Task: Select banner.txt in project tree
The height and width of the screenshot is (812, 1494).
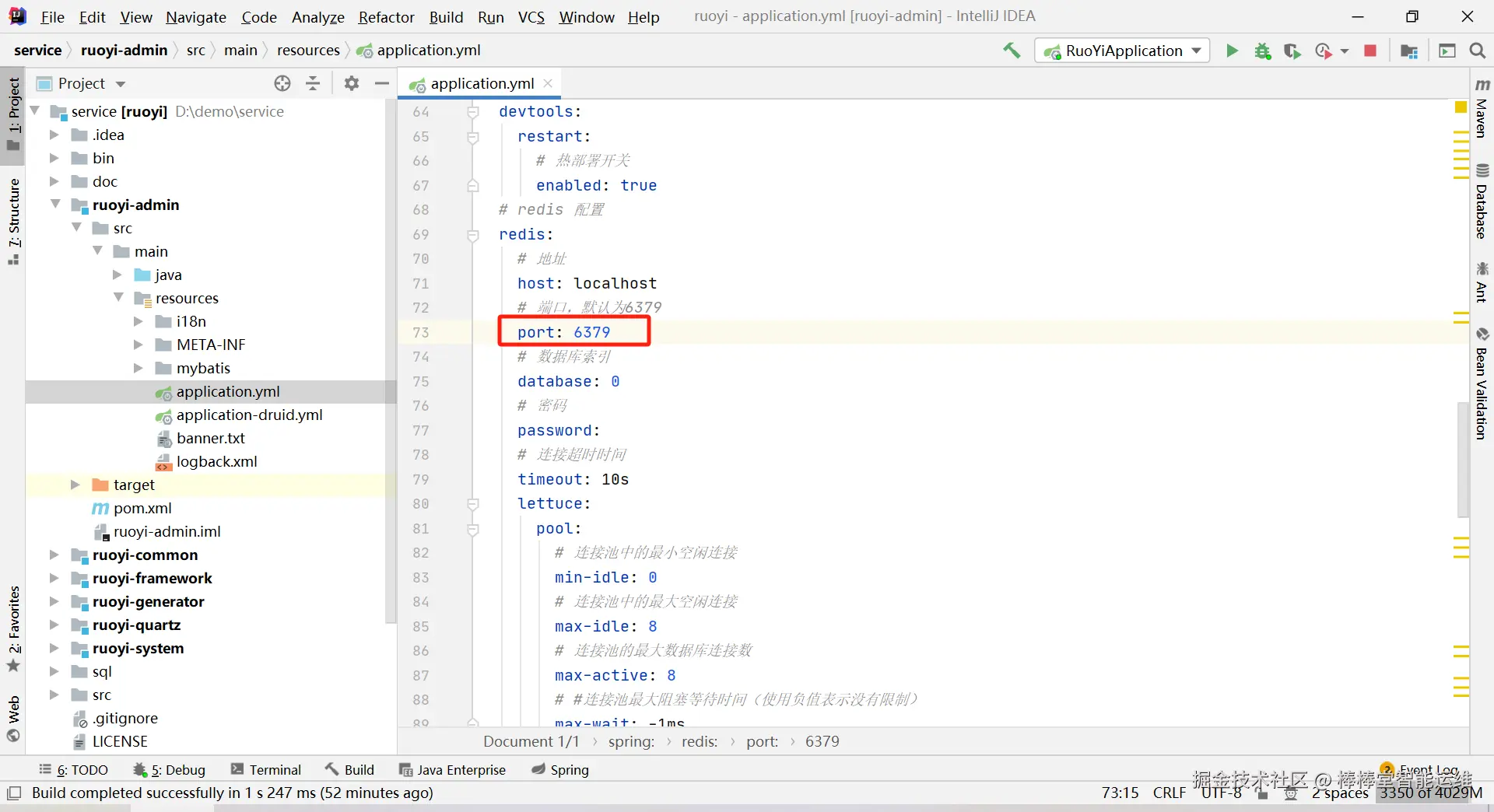Action: [201, 438]
